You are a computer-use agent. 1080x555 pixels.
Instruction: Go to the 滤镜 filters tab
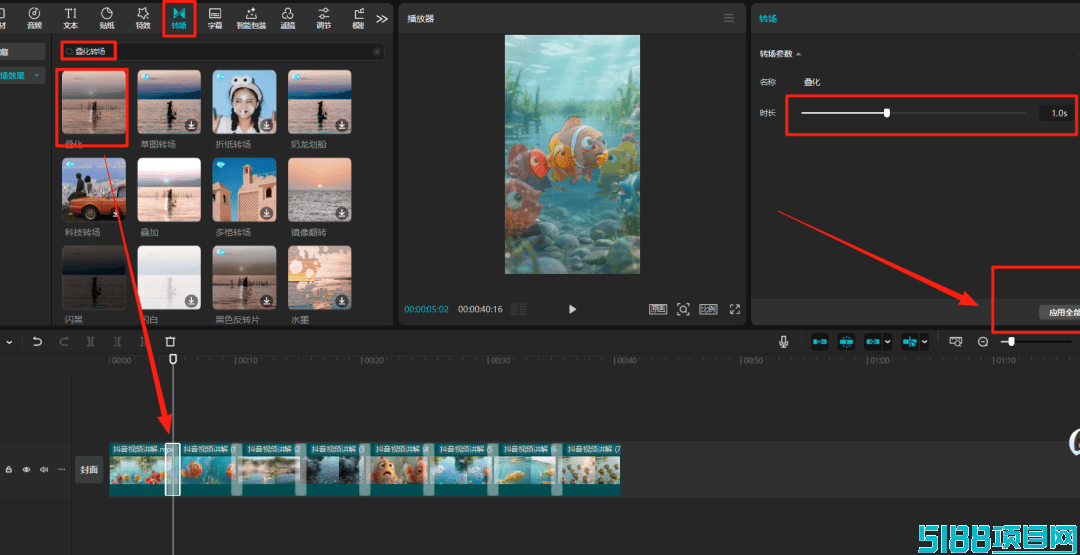tap(288, 19)
